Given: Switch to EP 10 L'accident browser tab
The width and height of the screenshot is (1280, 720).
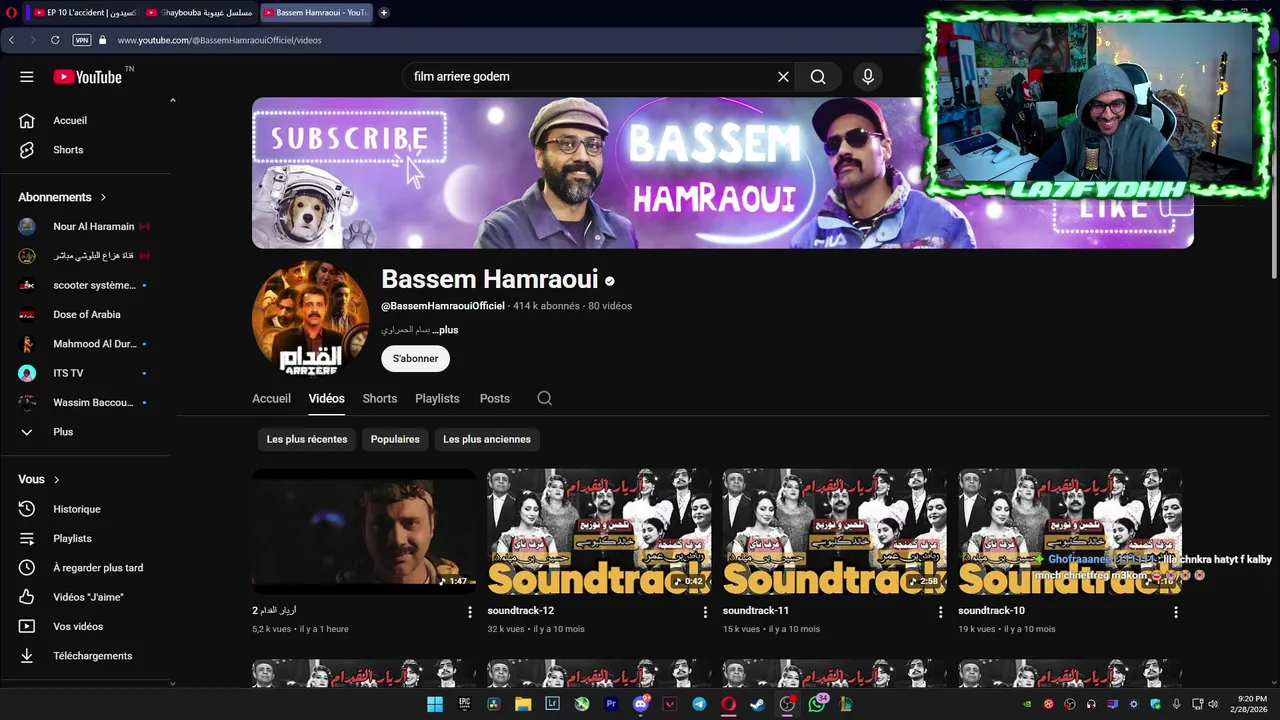Looking at the screenshot, I should (85, 13).
